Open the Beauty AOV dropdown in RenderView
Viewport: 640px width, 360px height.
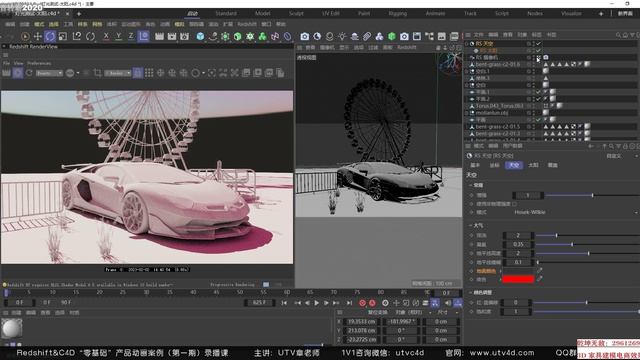click(x=49, y=73)
